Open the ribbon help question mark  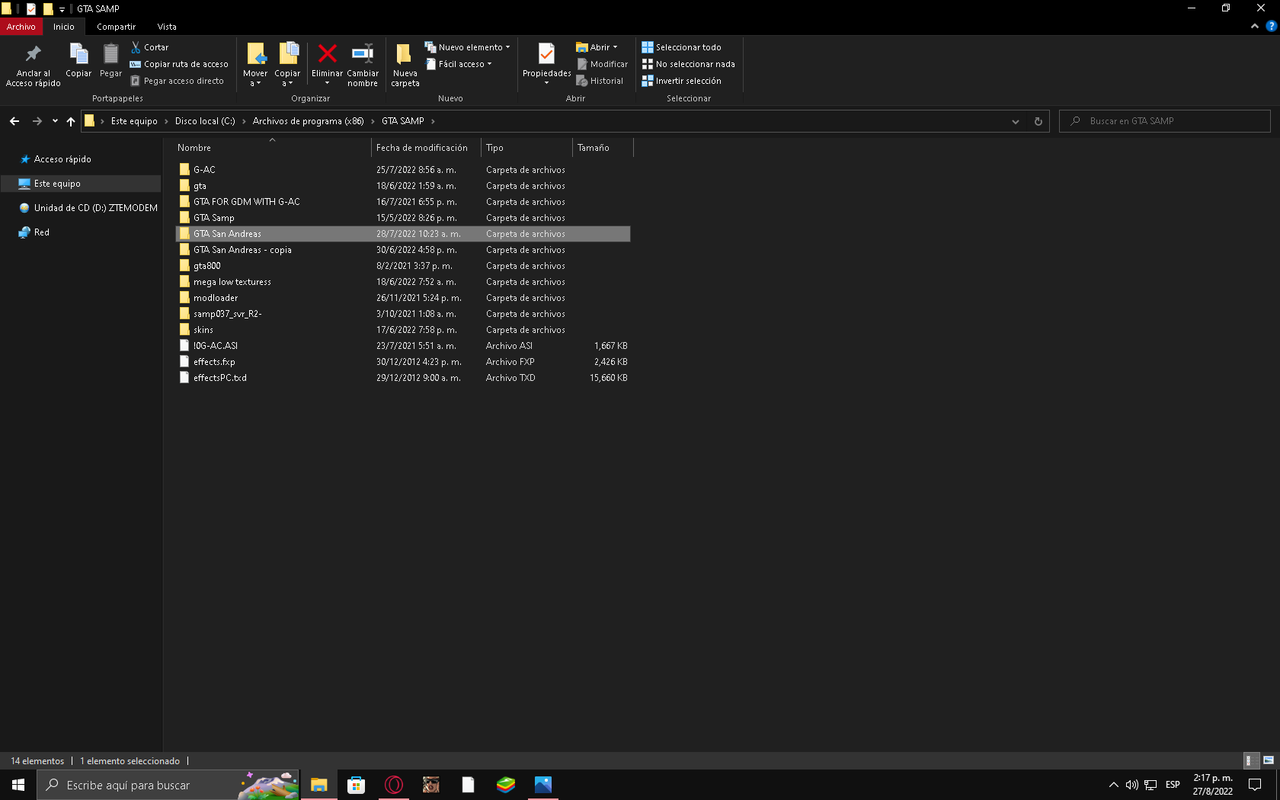(1271, 27)
